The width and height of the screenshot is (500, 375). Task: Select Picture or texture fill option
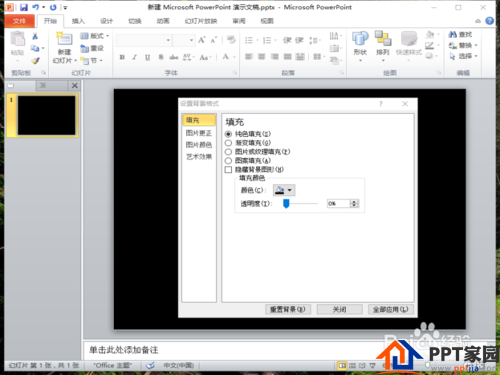click(228, 152)
